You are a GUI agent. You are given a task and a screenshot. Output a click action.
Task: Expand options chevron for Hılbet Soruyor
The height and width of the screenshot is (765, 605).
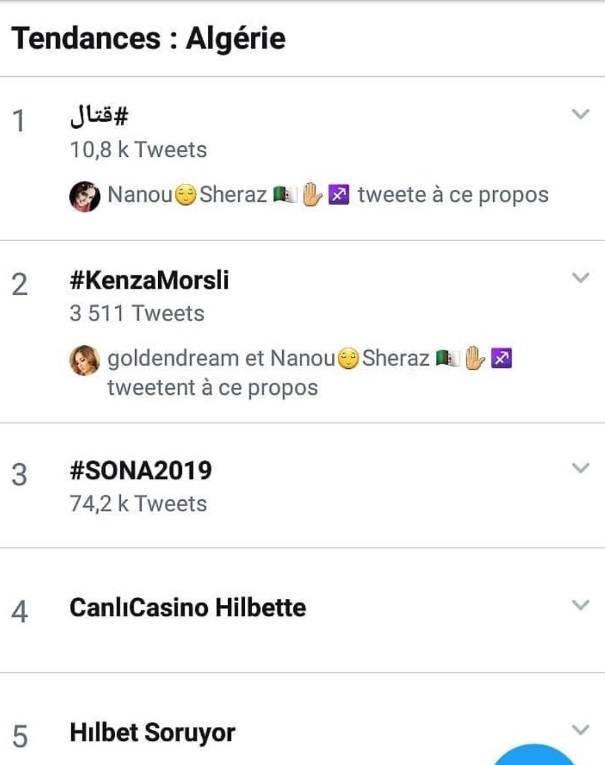click(x=580, y=730)
